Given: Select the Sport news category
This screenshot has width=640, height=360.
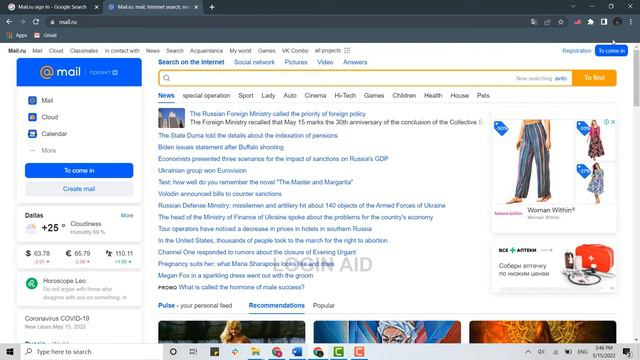Looking at the screenshot, I should pos(246,96).
